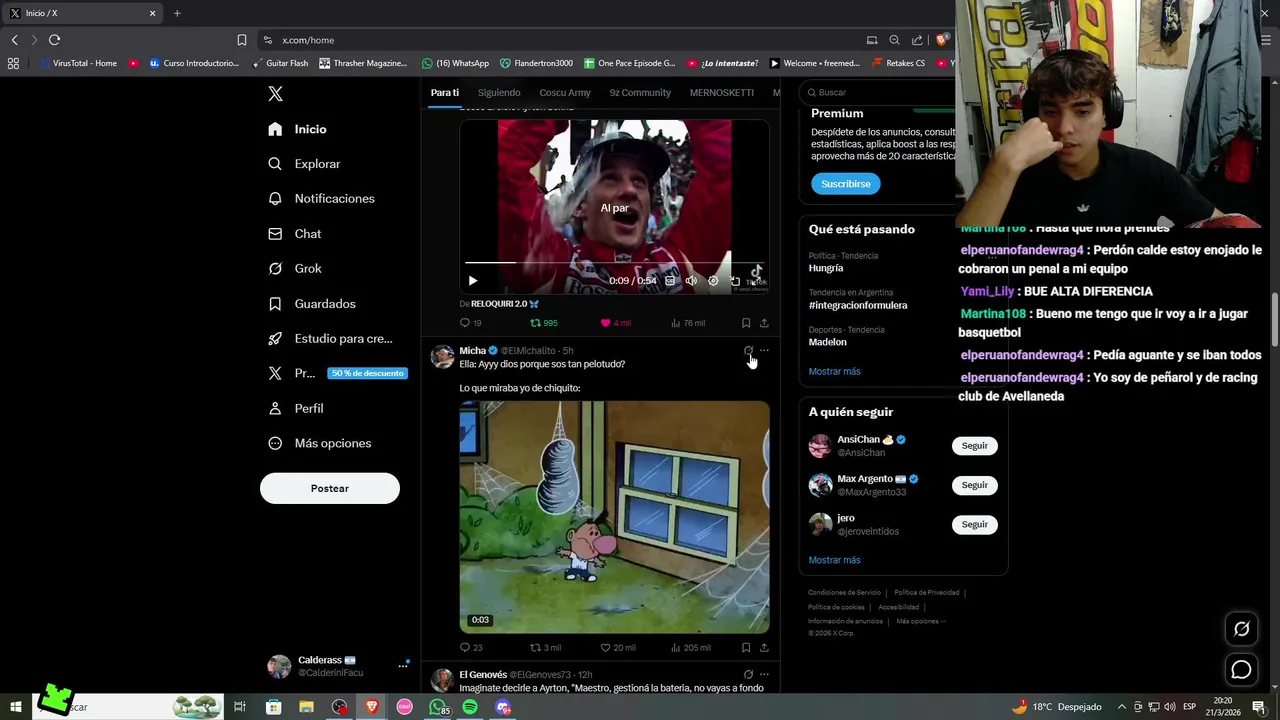This screenshot has width=1280, height=720.
Task: Reply to the RELOQUIRI video post
Action: pyautogui.click(x=470, y=323)
